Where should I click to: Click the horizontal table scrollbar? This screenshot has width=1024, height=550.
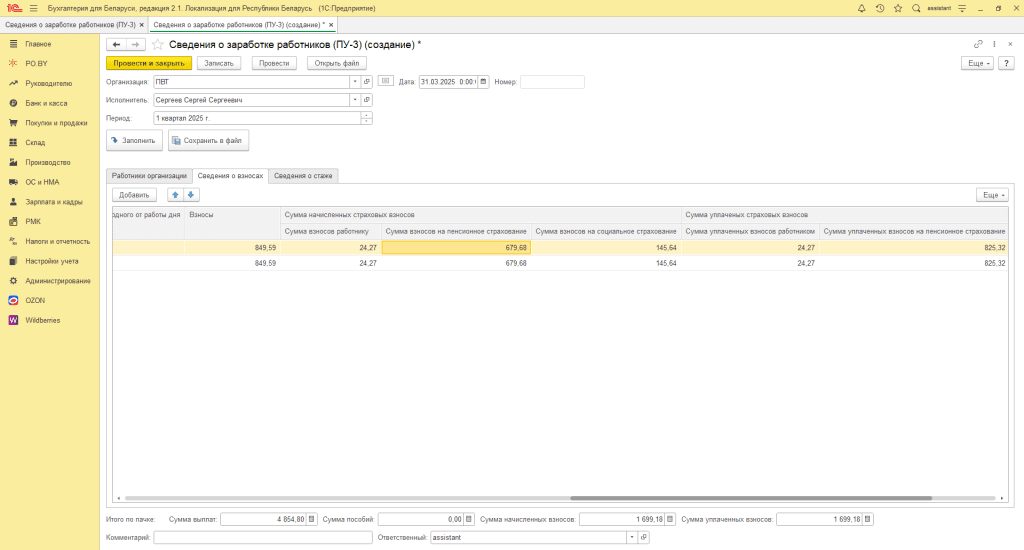tap(751, 498)
